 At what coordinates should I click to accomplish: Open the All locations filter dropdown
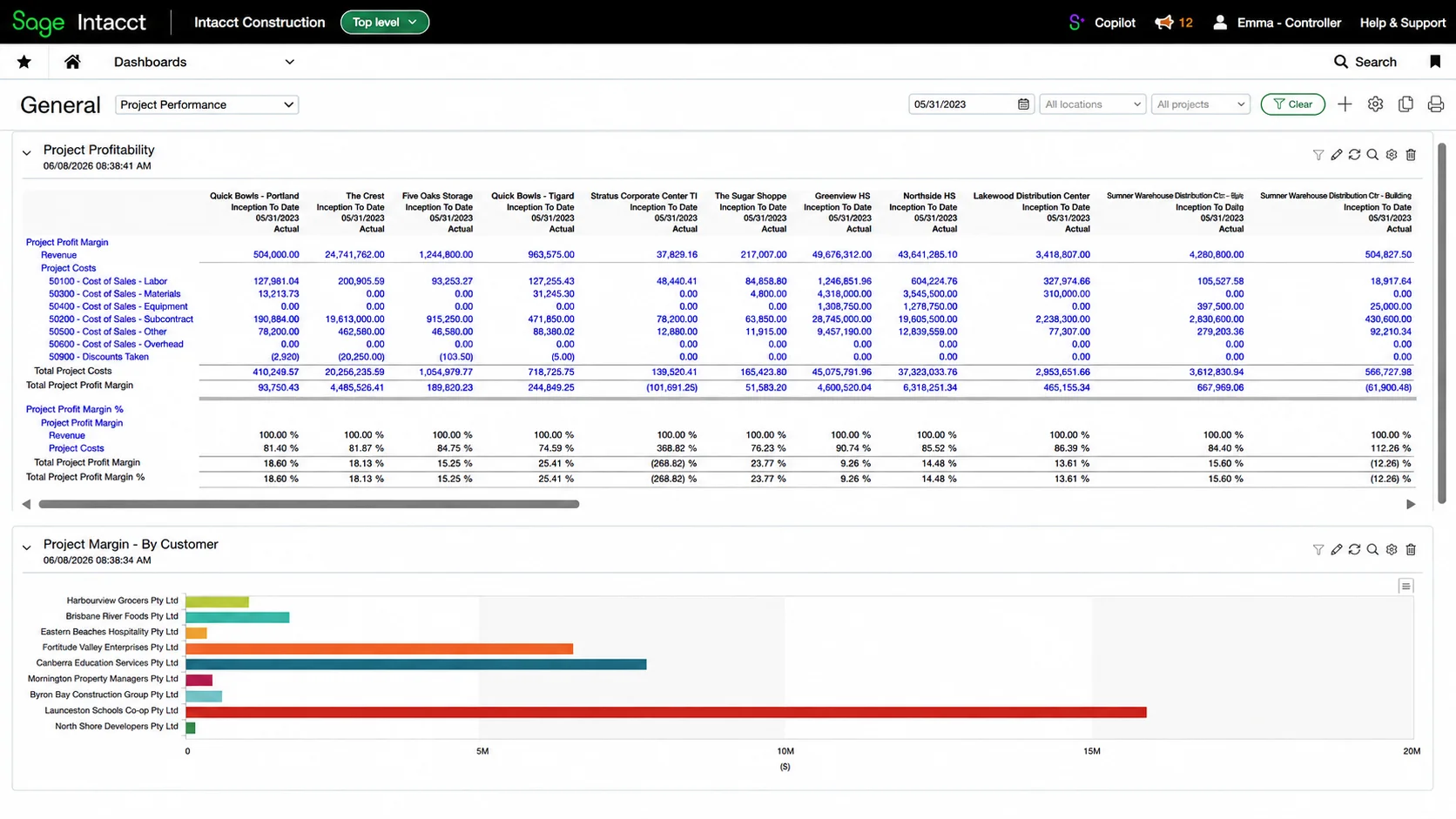[1092, 104]
